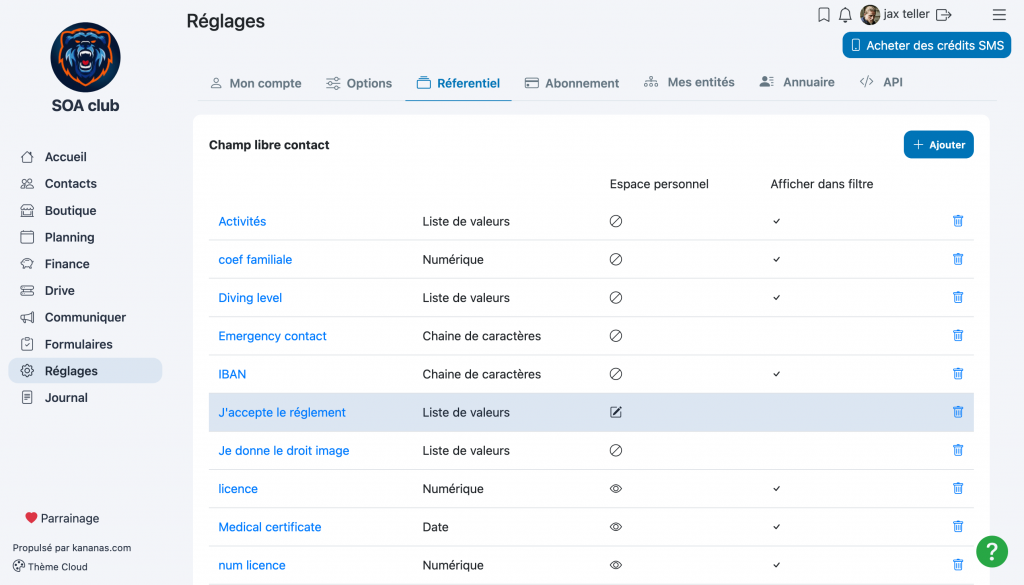Click Espace personnel icon for Diving level
Image resolution: width=1024 pixels, height=585 pixels.
click(x=616, y=298)
